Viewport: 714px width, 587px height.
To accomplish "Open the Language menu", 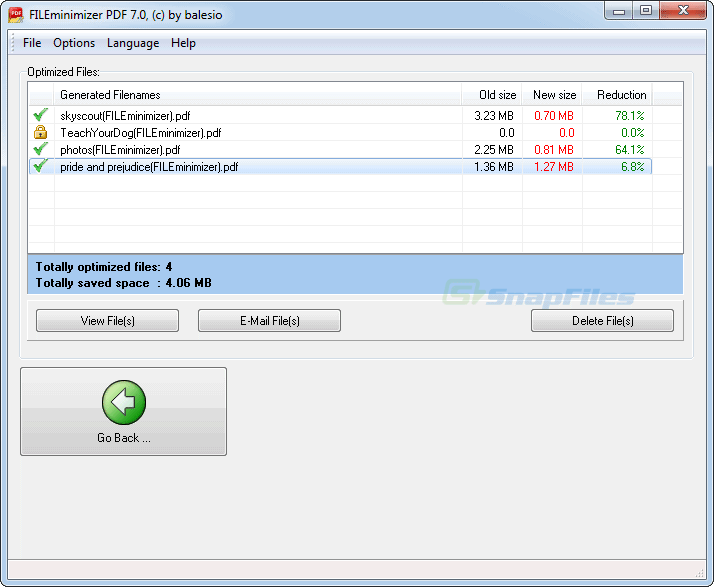I will click(133, 43).
